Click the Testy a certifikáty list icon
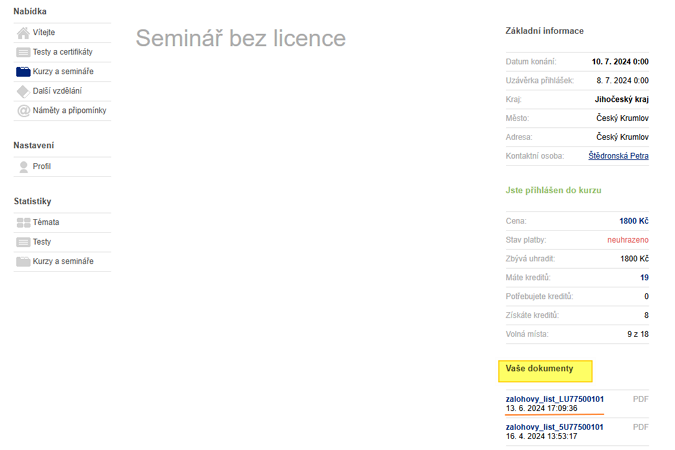This screenshot has height=450, width=675. (24, 52)
